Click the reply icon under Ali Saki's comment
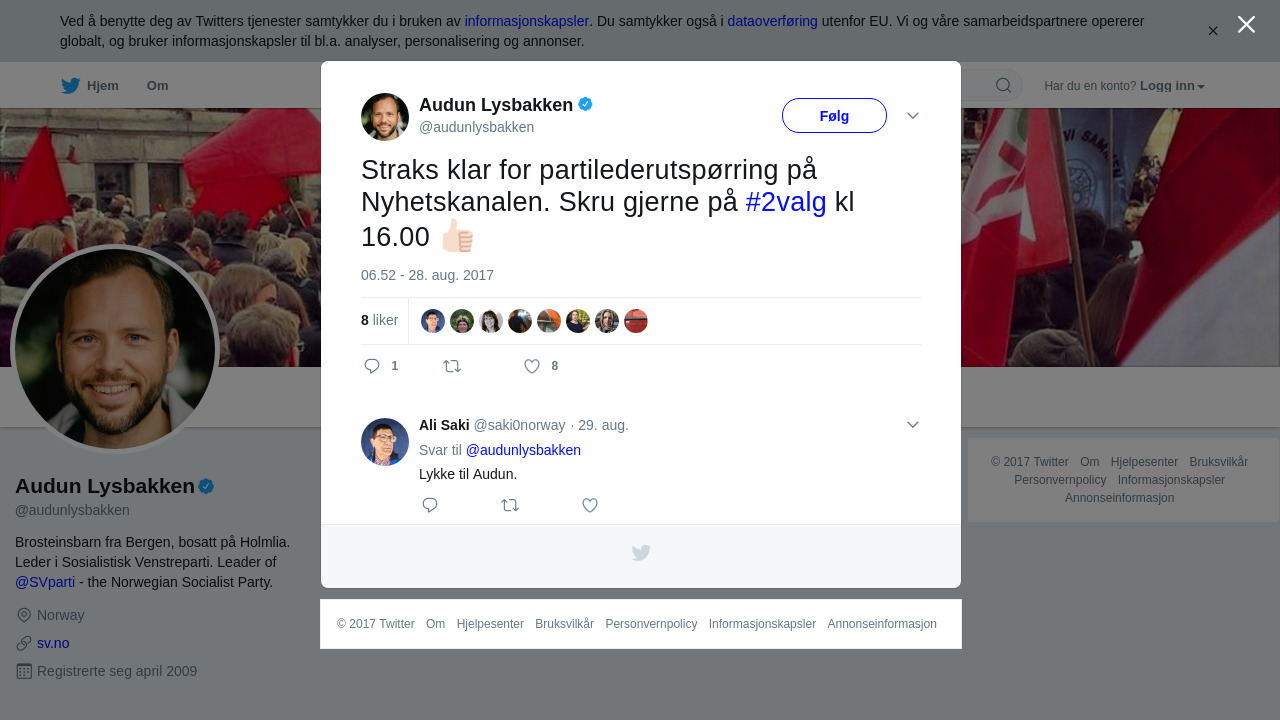 (430, 505)
